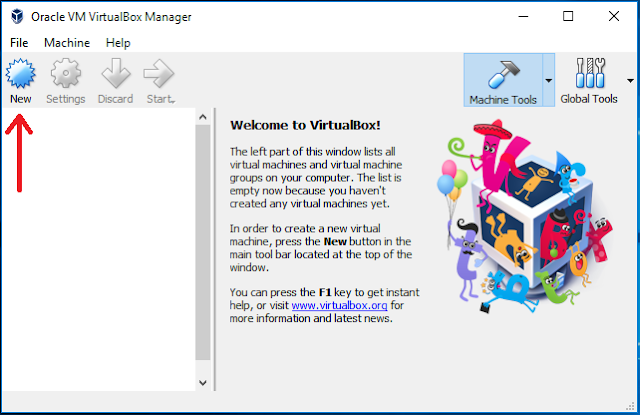Open the File menu
This screenshot has height=415, width=640.
19,43
